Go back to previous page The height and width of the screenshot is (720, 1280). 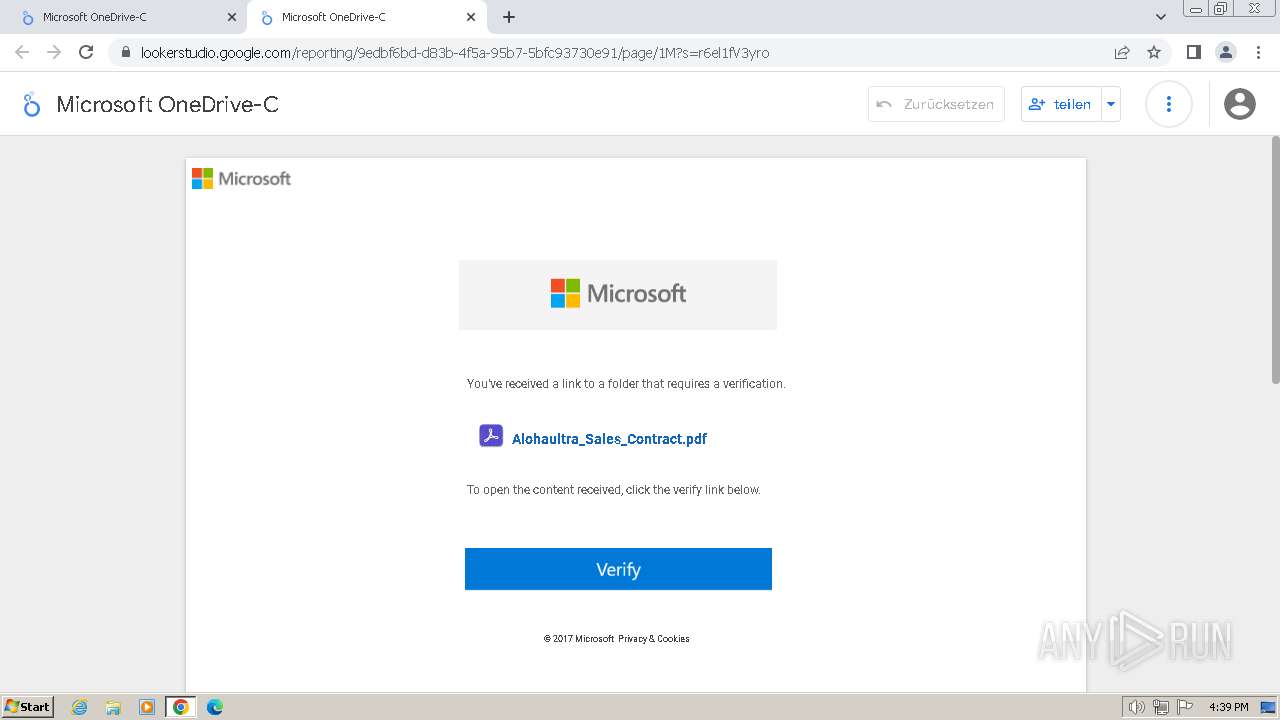click(22, 52)
